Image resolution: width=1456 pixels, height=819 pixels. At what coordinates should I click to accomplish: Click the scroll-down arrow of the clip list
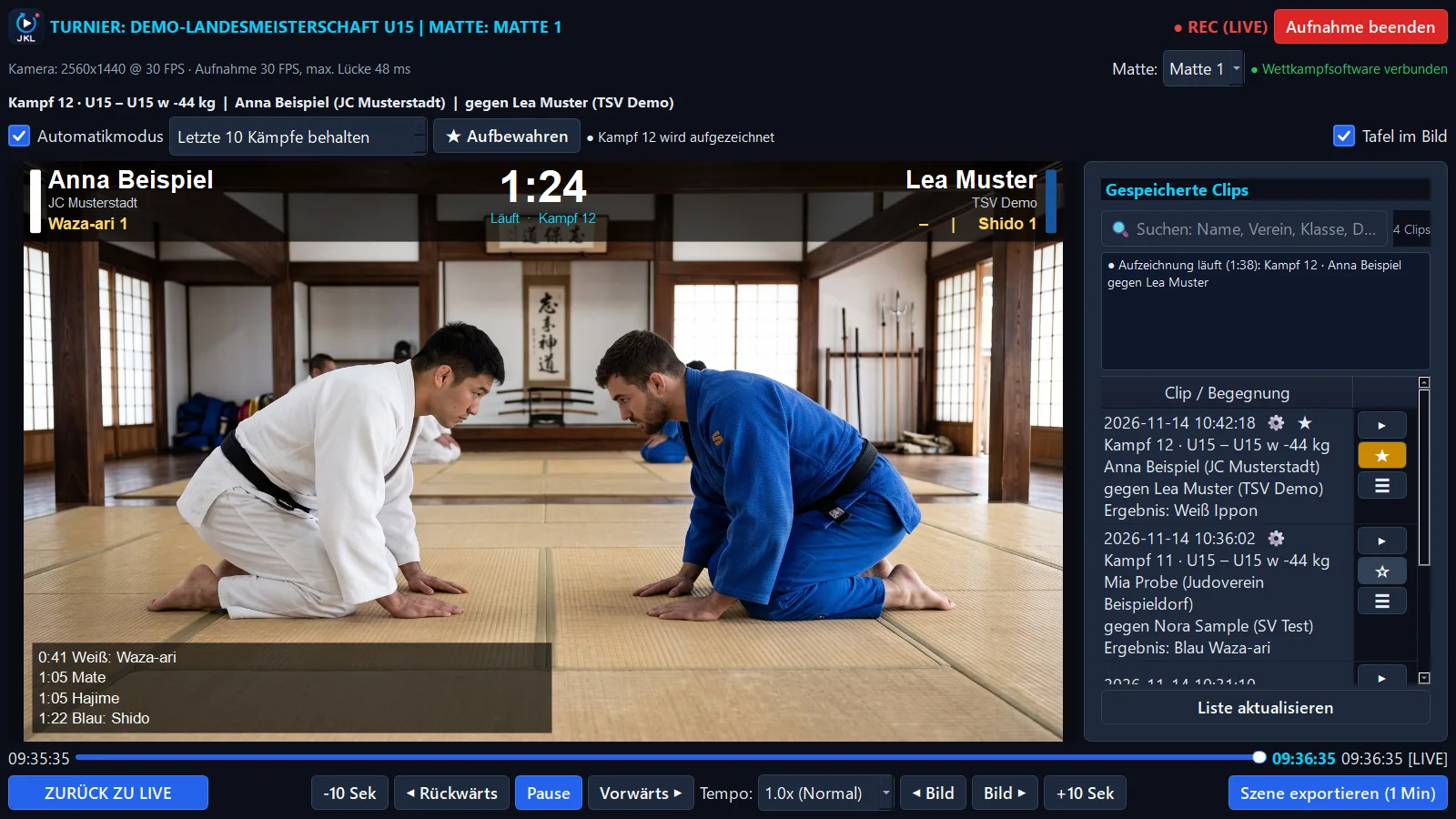point(1424,678)
